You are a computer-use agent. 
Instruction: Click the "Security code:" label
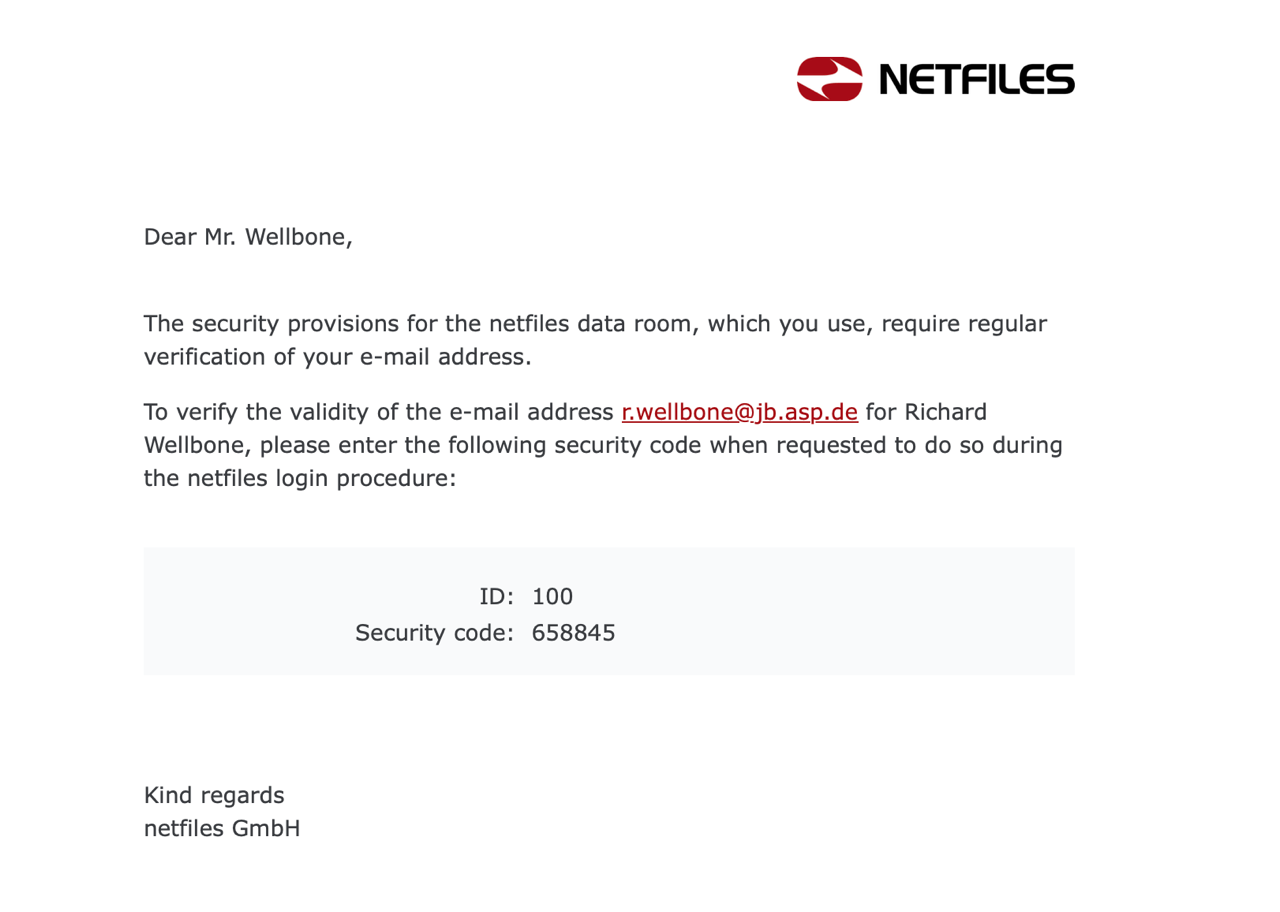434,633
